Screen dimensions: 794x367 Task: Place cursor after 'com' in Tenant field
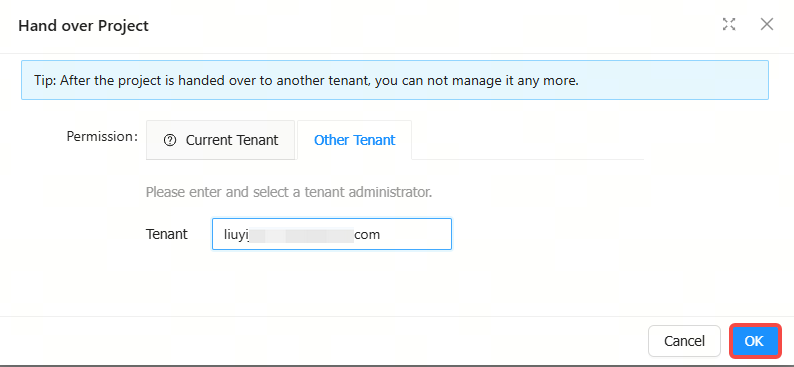pyautogui.click(x=381, y=234)
